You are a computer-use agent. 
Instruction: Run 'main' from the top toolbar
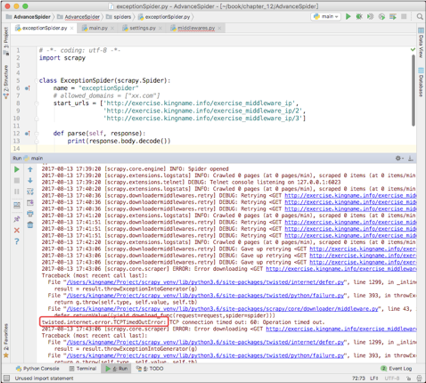tap(348, 16)
